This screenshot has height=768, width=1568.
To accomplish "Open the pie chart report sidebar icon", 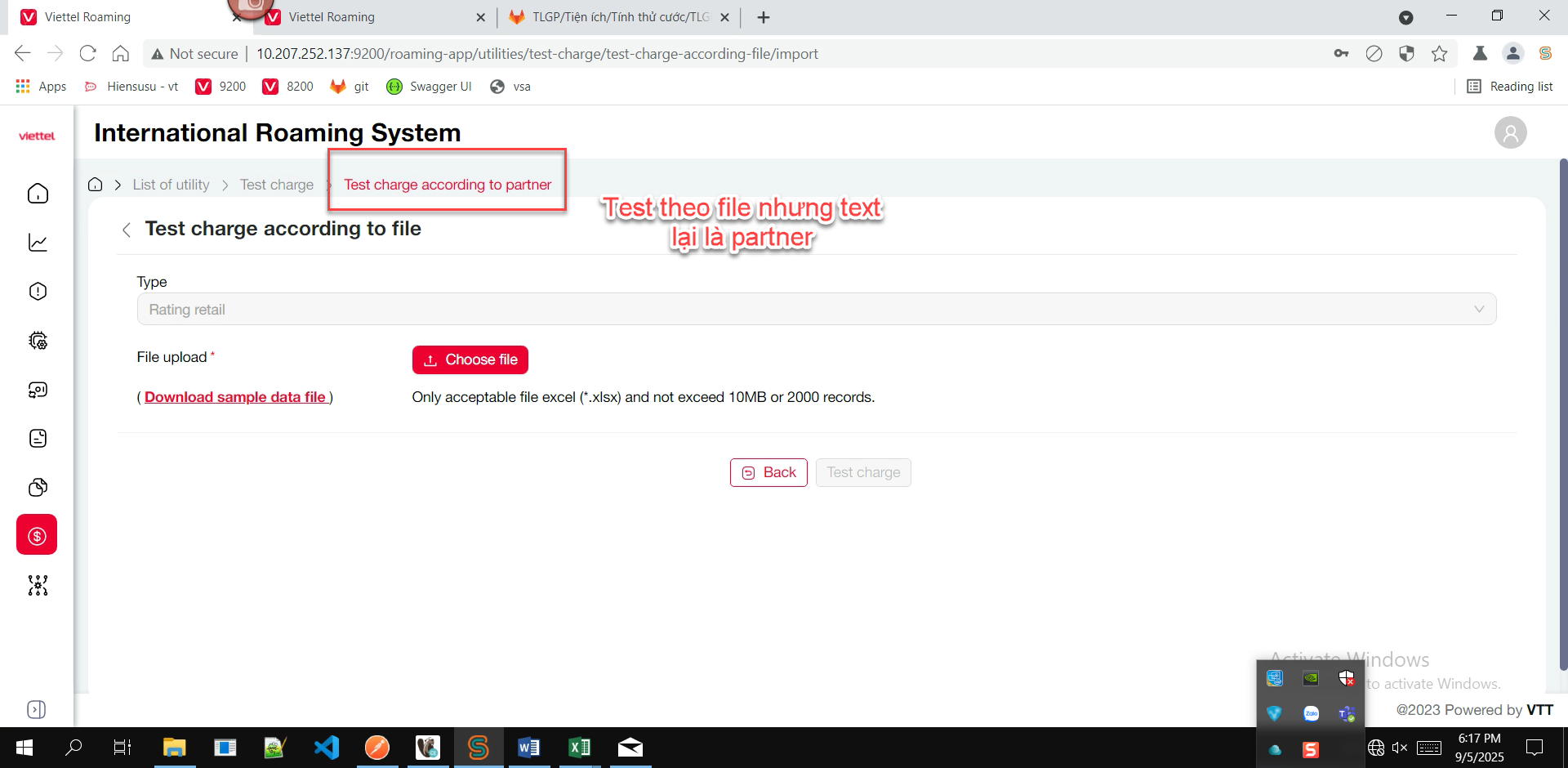I will click(38, 488).
